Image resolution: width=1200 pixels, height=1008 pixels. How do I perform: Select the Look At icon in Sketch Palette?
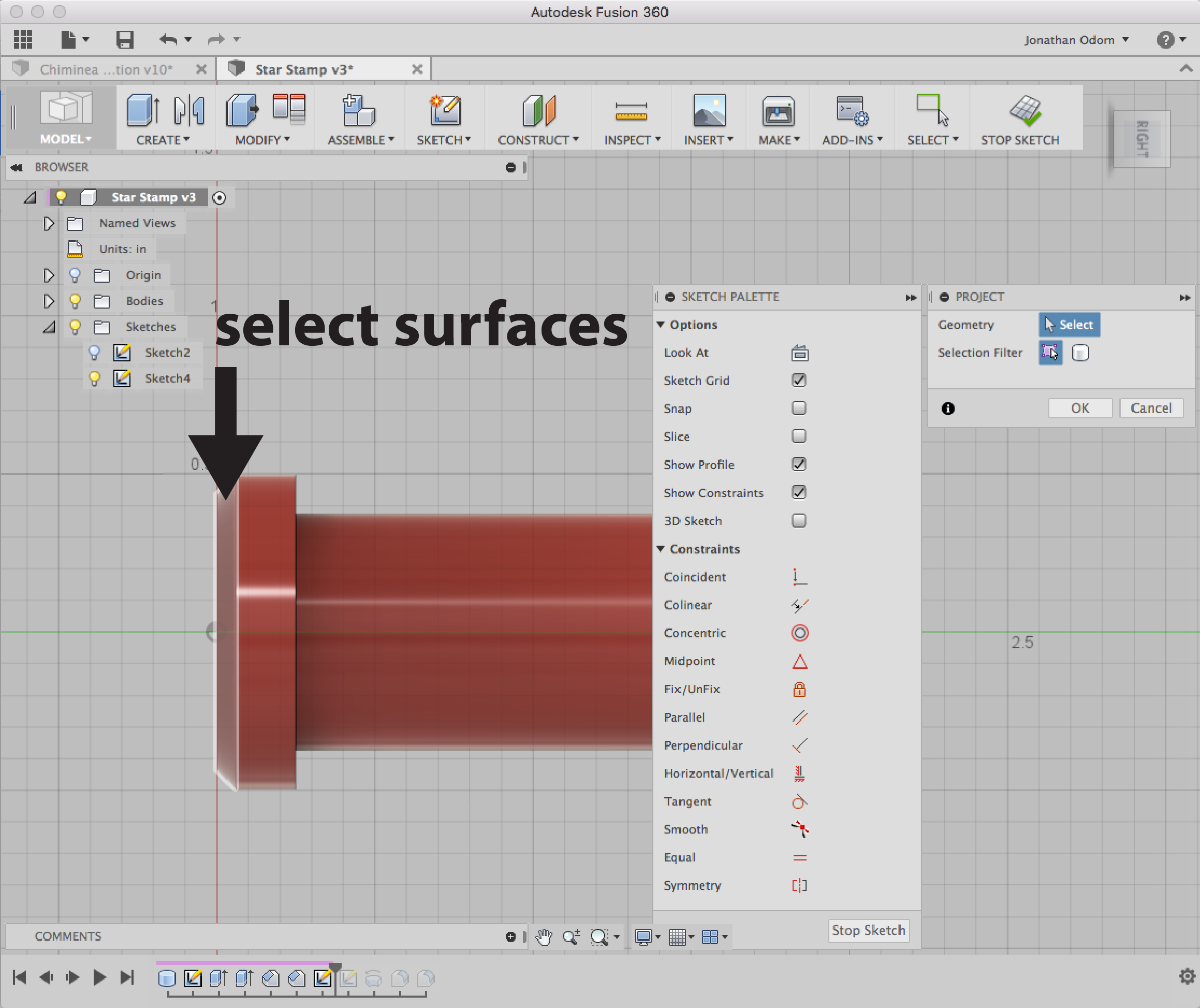tap(799, 353)
